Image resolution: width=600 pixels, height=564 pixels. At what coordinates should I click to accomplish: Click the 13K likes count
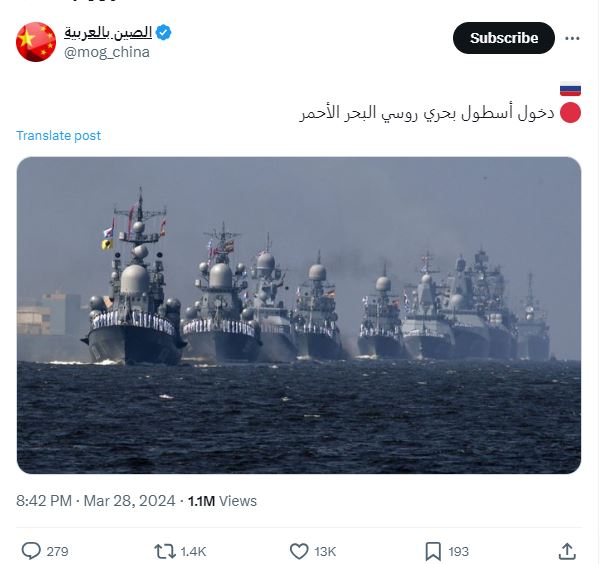[325, 551]
